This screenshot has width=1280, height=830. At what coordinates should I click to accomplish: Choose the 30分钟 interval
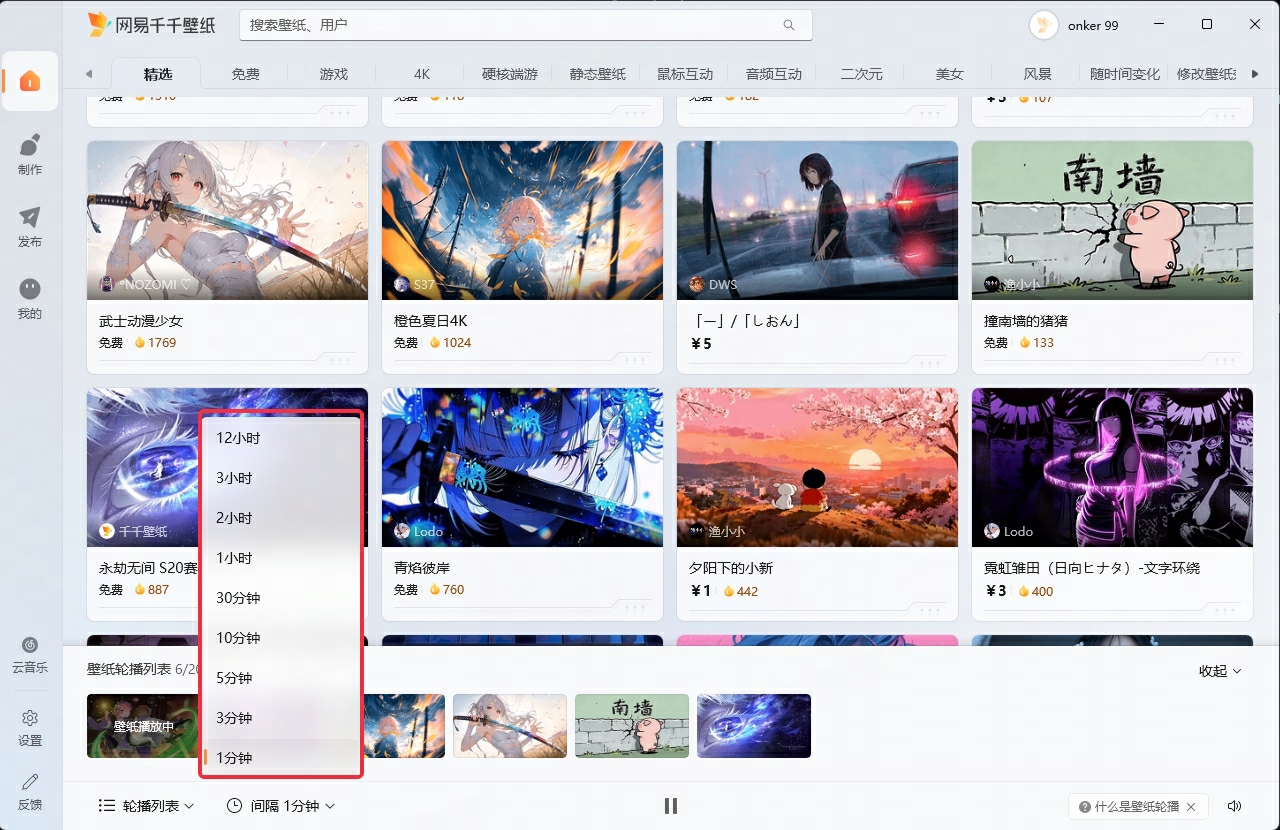(281, 598)
